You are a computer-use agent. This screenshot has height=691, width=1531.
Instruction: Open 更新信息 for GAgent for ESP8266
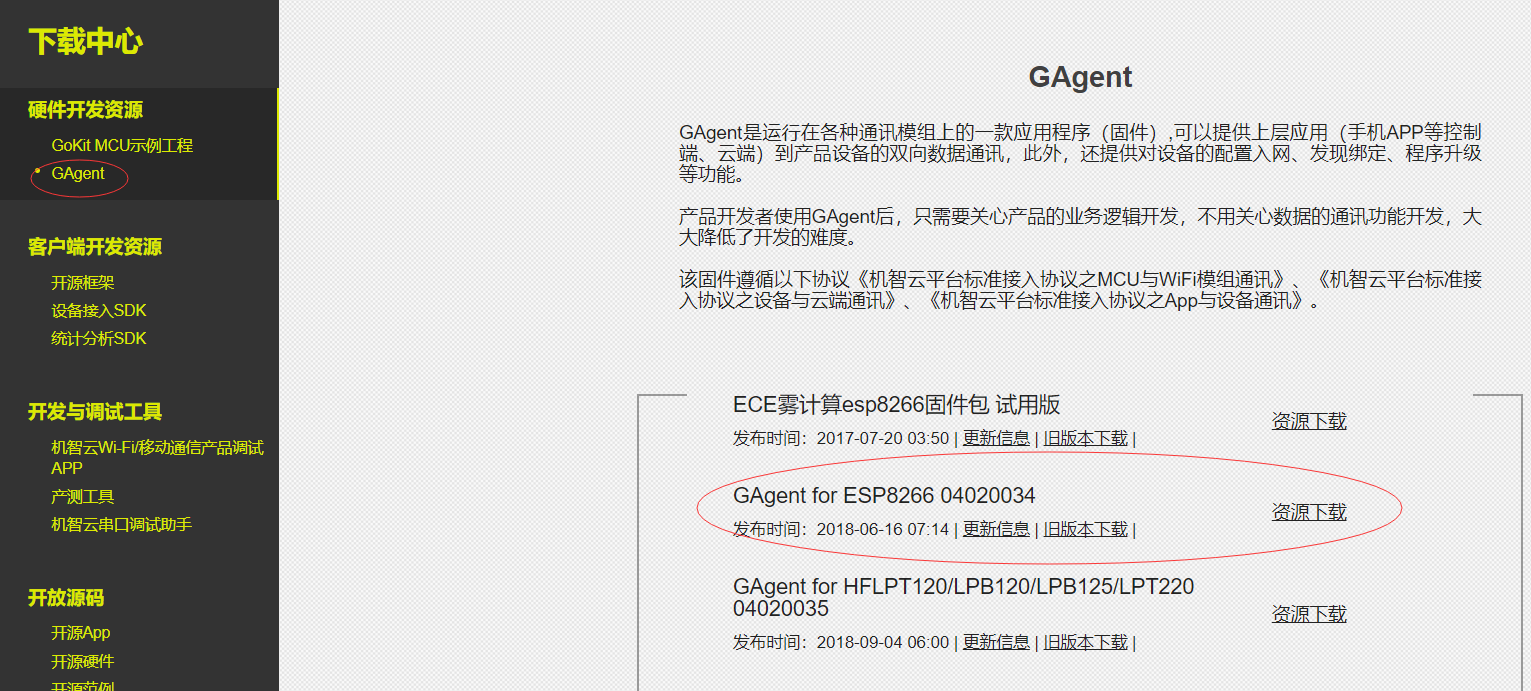996,529
